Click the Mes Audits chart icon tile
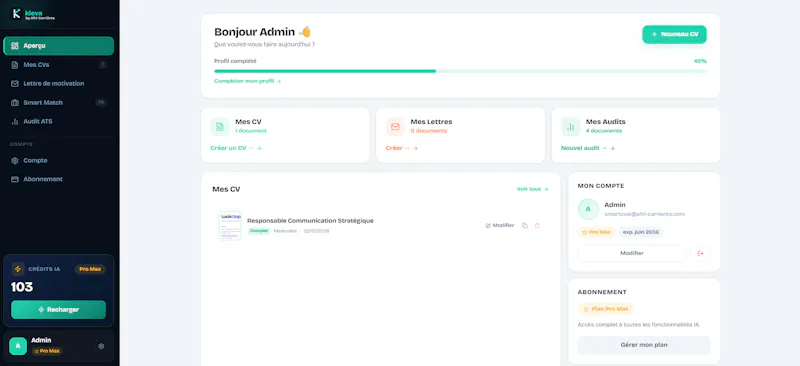 coord(570,127)
